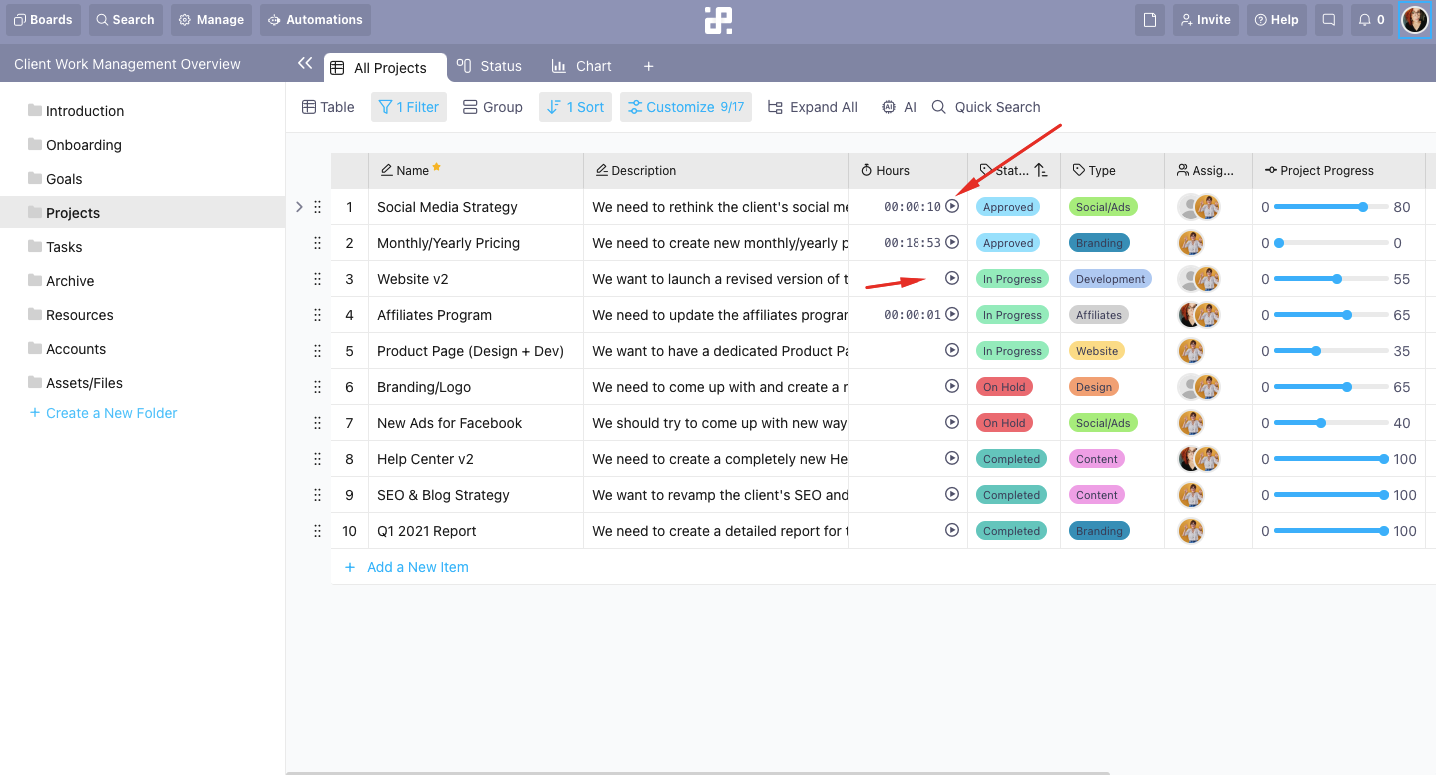The height and width of the screenshot is (775, 1436).
Task: Start the timer for Website v2
Action: coord(952,278)
